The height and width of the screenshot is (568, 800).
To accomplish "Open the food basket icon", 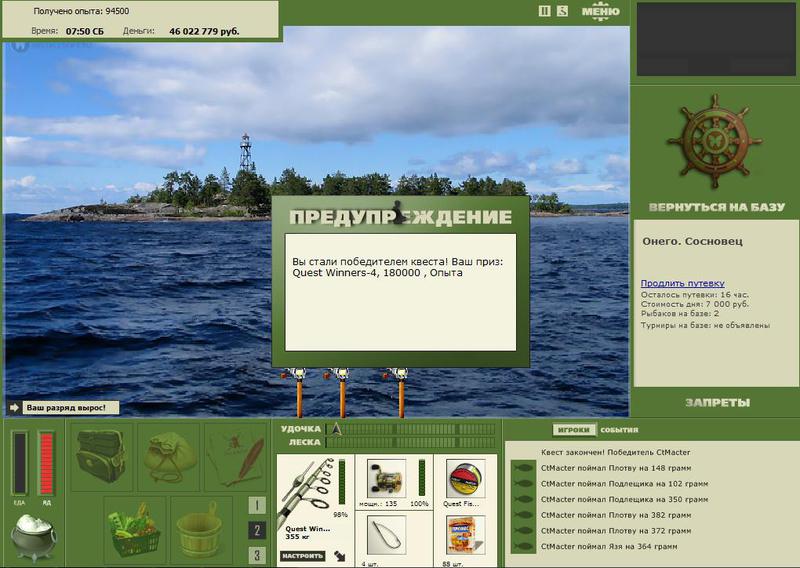I will click(x=134, y=530).
